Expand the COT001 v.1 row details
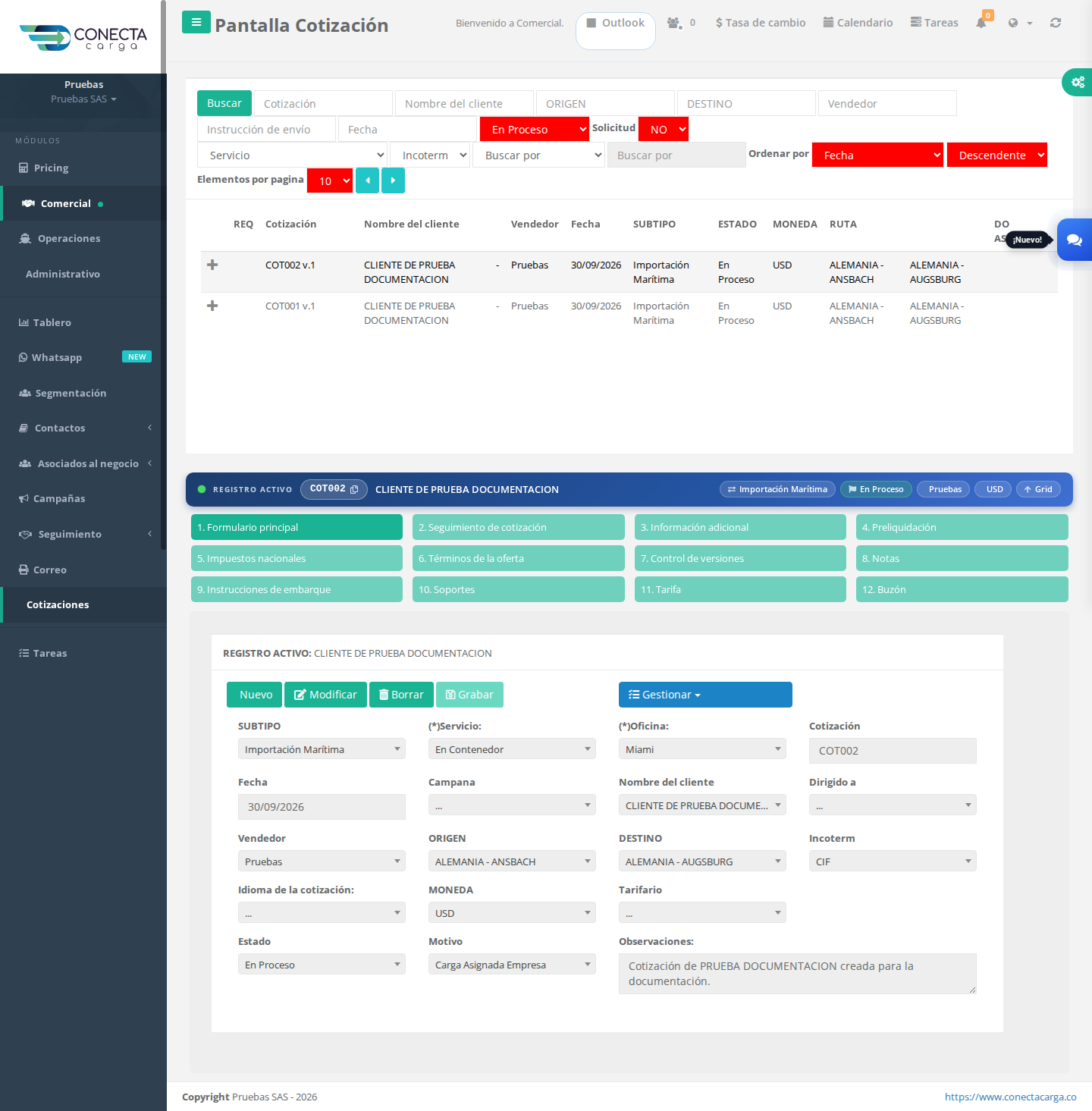Image resolution: width=1092 pixels, height=1111 pixels. coord(212,306)
